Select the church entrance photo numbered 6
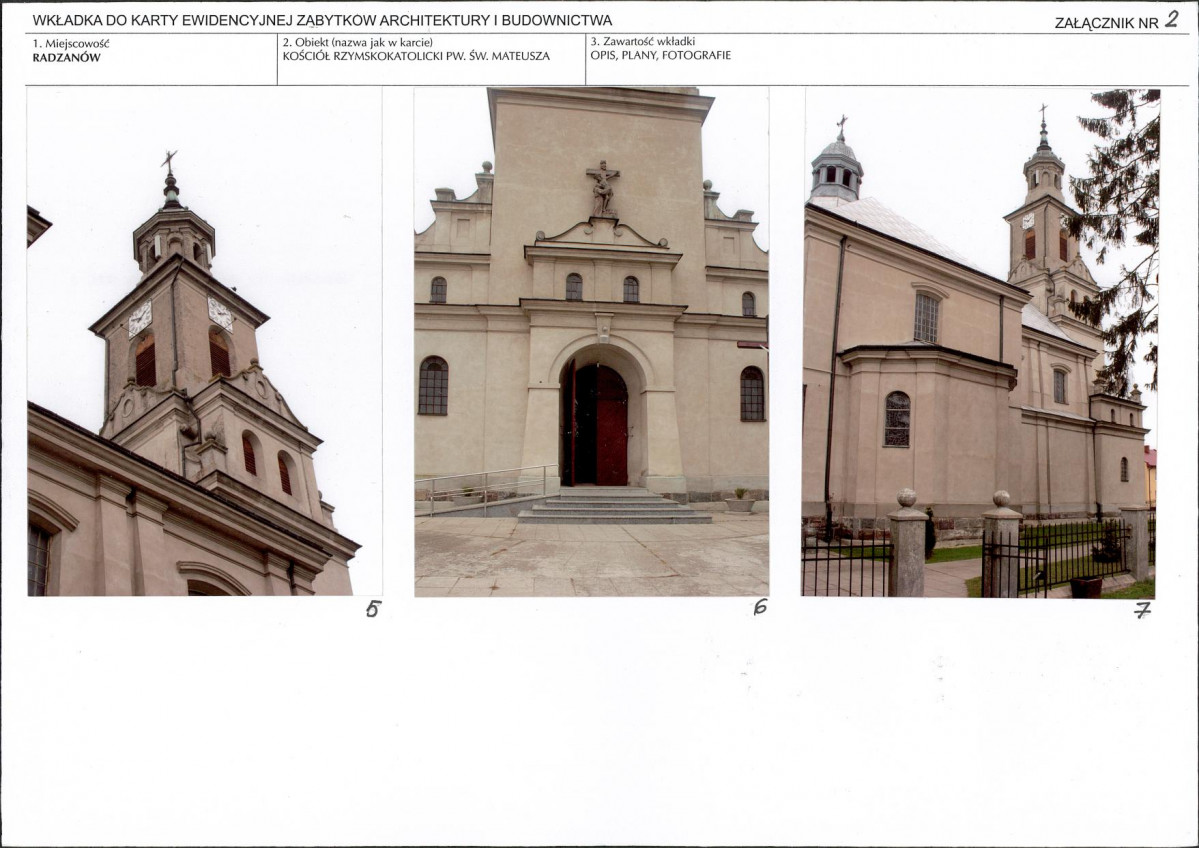1199x848 pixels. tap(591, 341)
